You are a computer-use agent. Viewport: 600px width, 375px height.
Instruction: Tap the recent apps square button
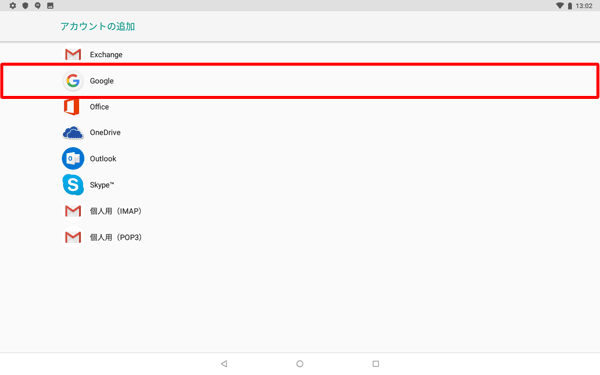pos(376,364)
